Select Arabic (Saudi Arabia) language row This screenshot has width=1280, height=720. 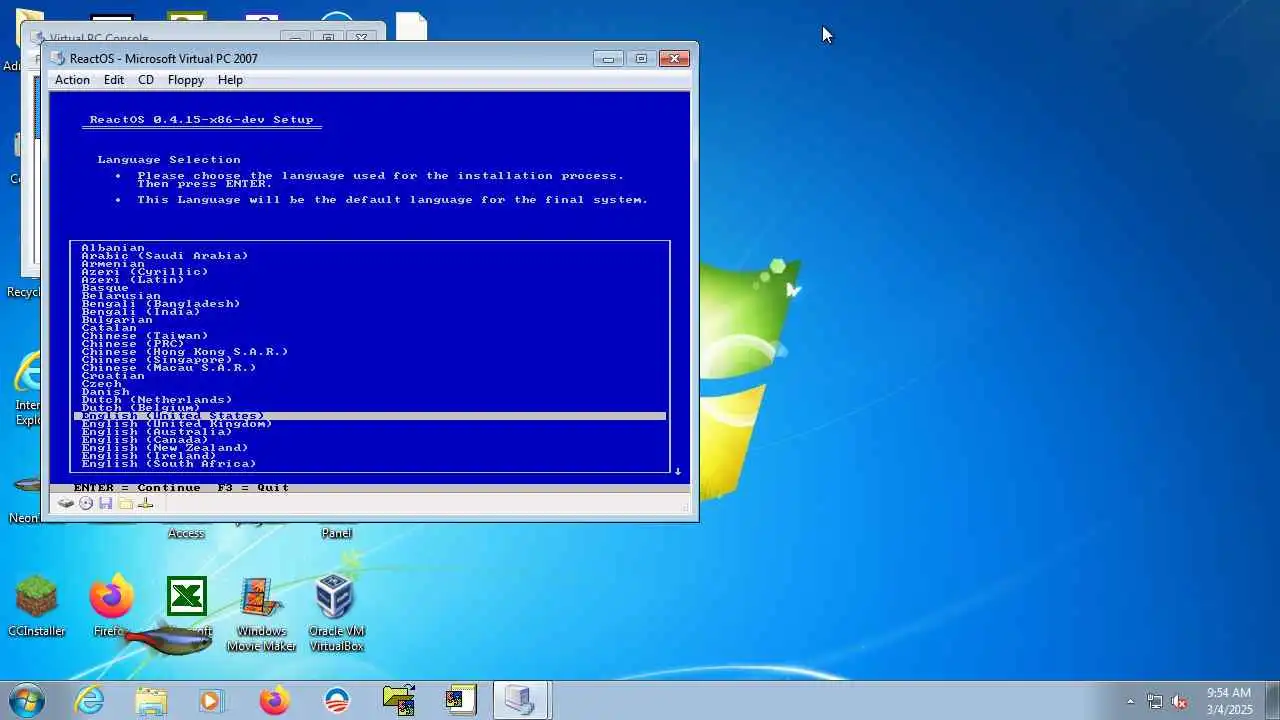point(165,256)
